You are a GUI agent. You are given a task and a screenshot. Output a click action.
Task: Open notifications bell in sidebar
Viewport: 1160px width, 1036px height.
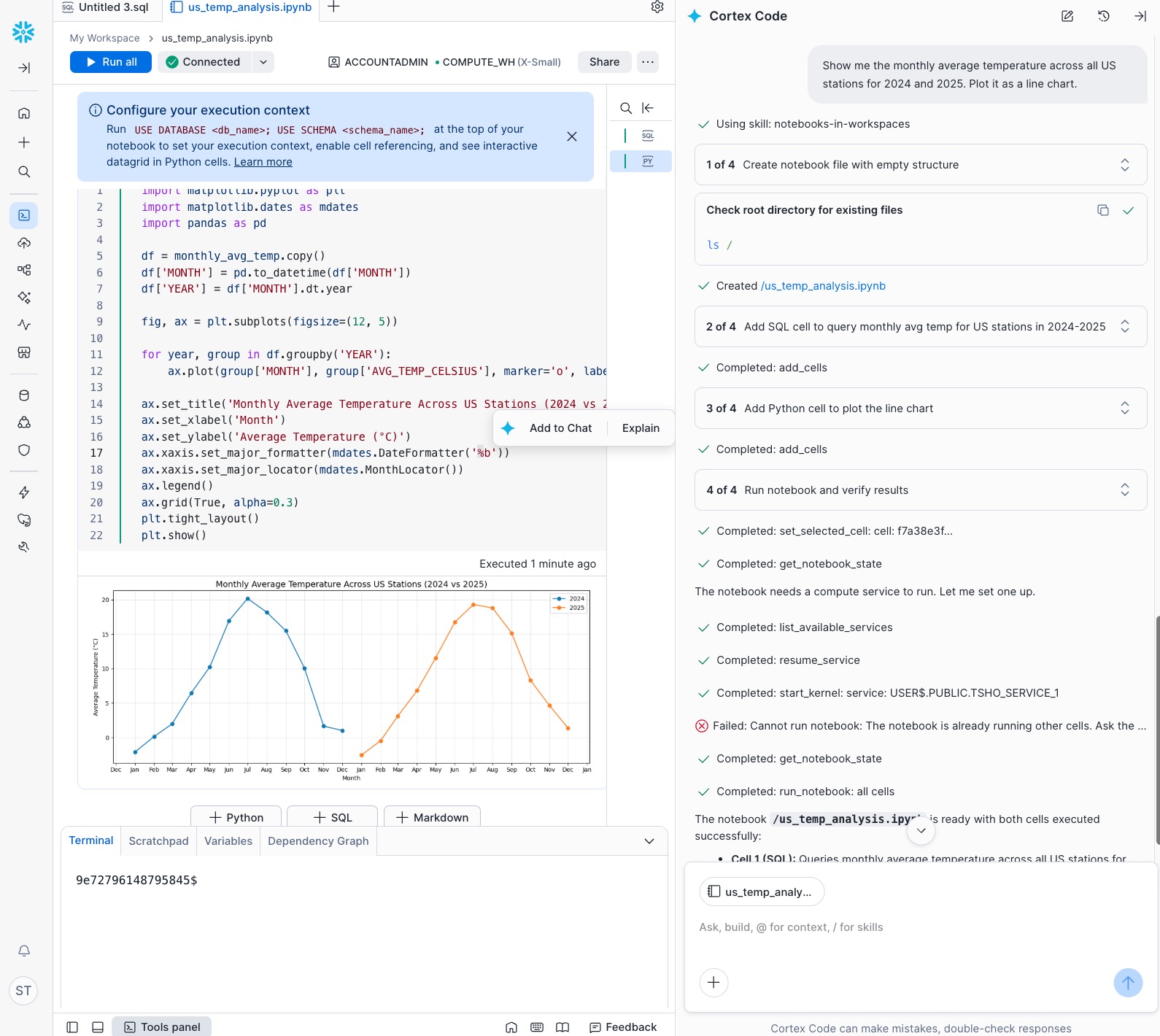(x=24, y=951)
